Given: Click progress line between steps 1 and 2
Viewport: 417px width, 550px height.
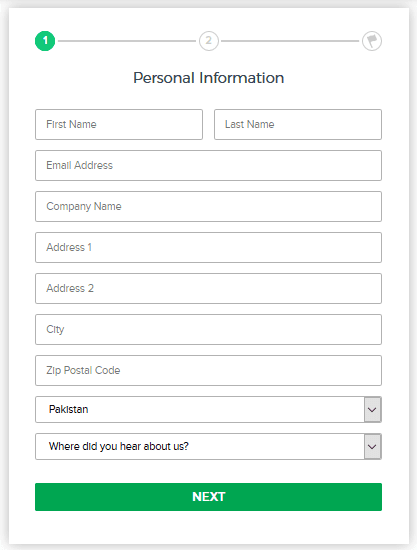Looking at the screenshot, I should (127, 41).
